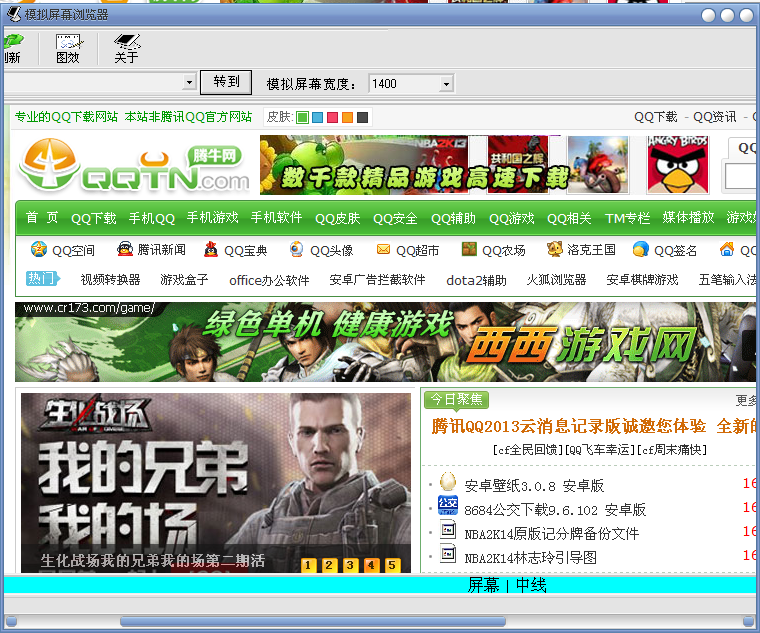Click the 视频转换器 hot link

coord(111,280)
